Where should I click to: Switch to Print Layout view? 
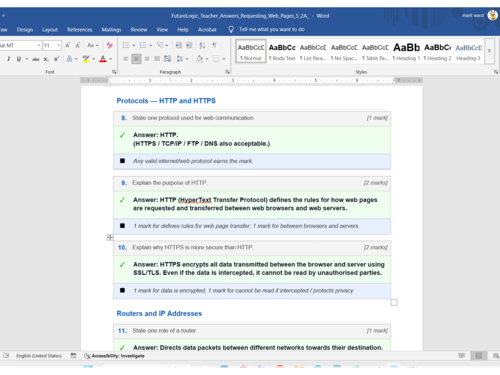[479, 356]
